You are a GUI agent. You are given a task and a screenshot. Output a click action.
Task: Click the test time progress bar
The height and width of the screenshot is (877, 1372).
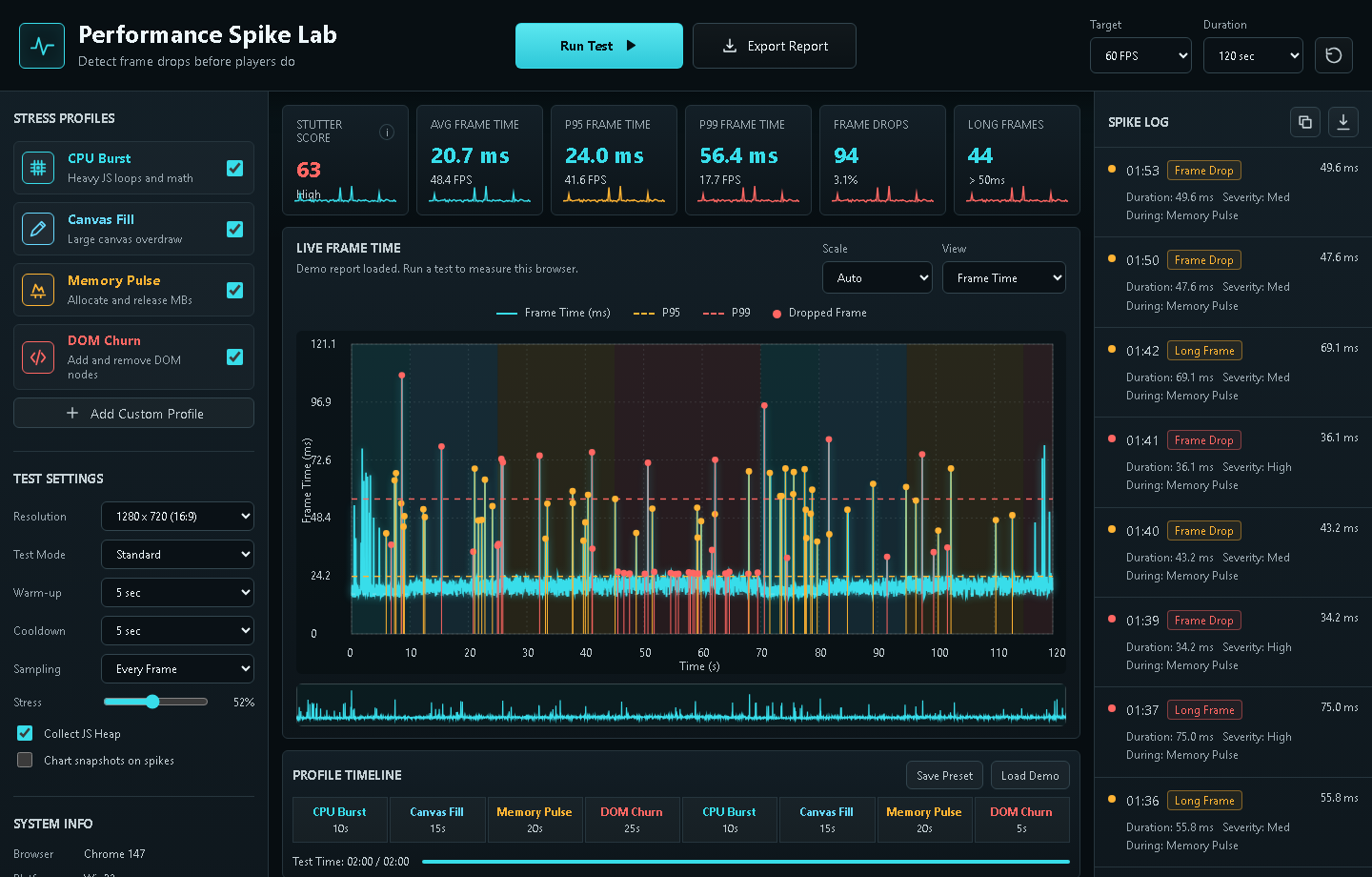coord(746,862)
